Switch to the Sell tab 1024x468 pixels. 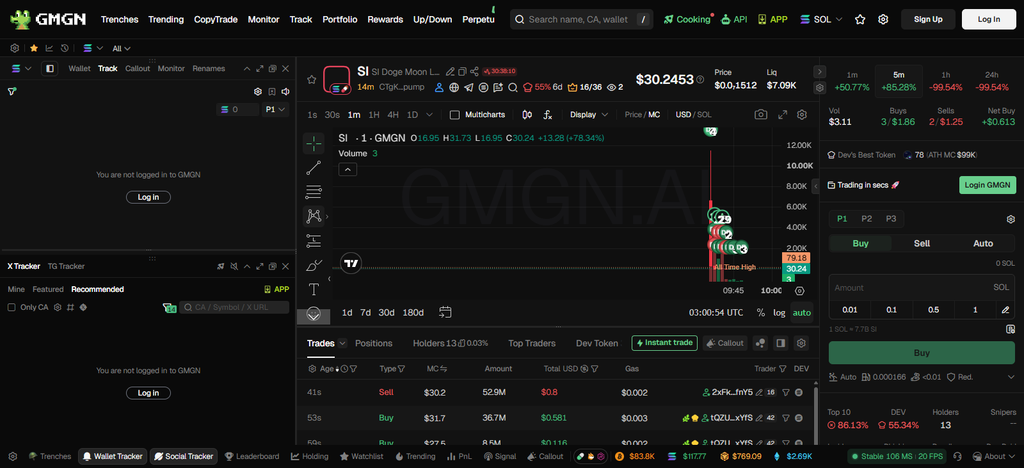click(921, 243)
